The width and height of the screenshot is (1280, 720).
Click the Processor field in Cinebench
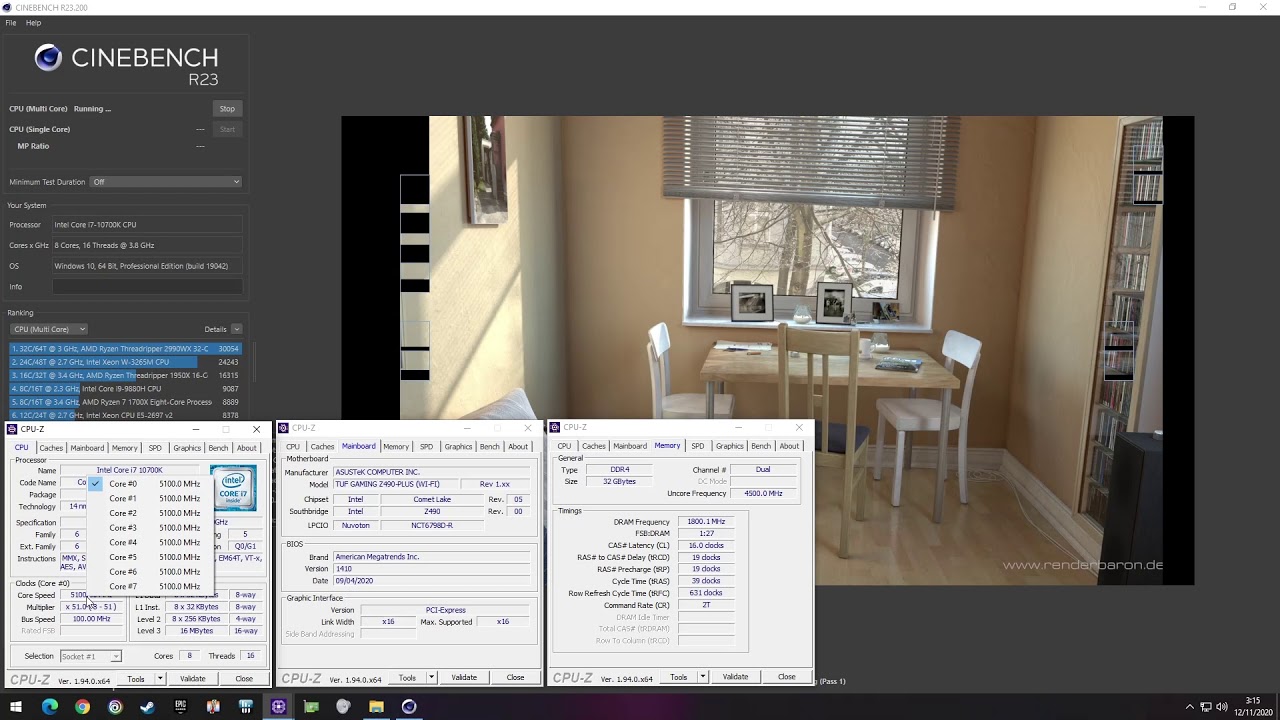coord(147,225)
